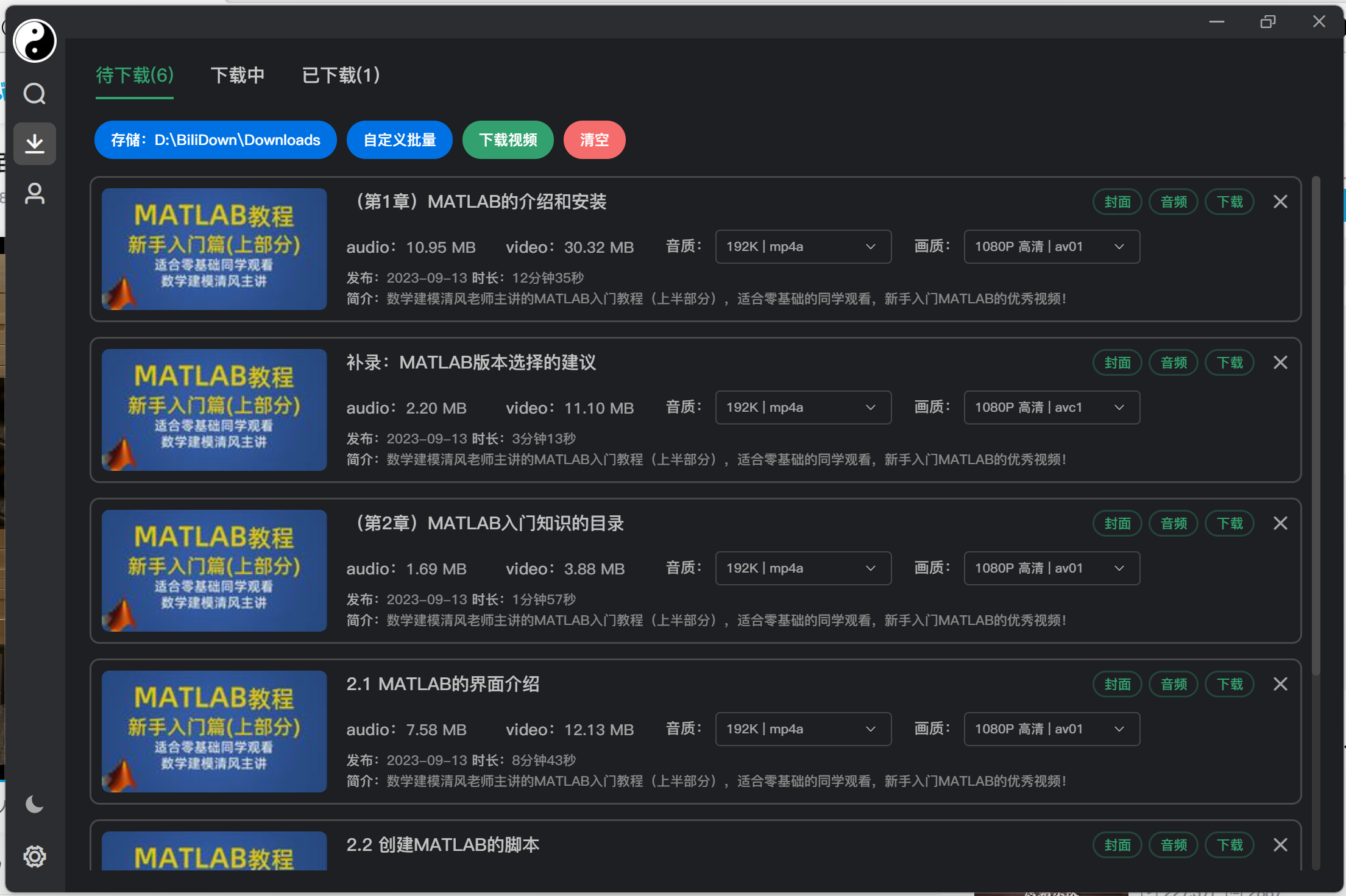This screenshot has width=1346, height=896.
Task: Remove 补录: MATLAB版本选择的建议 from the queue
Action: 1280,362
